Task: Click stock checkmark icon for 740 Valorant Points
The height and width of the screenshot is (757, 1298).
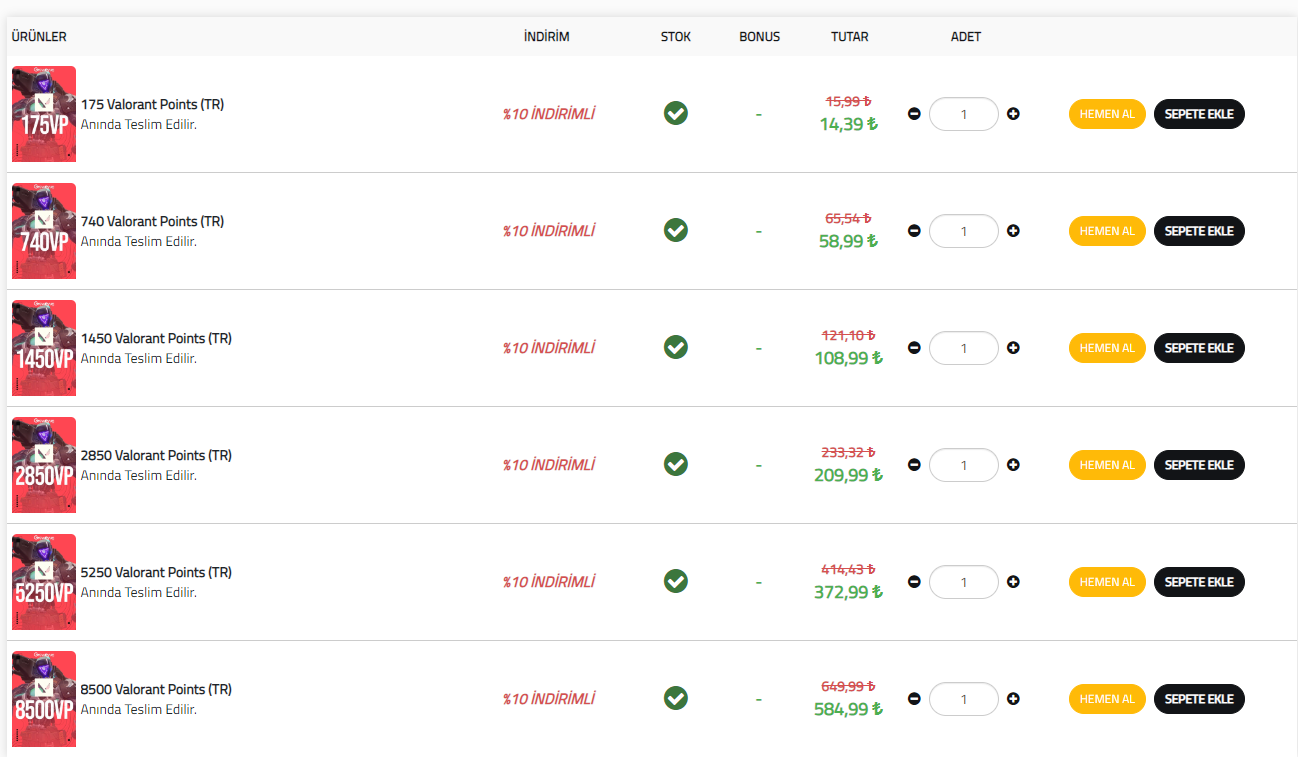Action: (676, 230)
